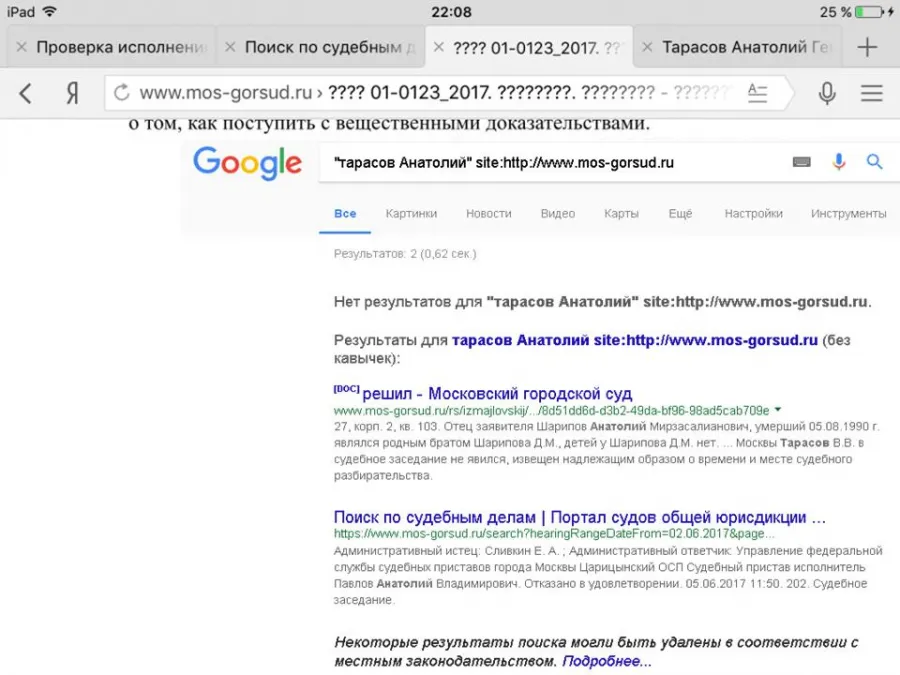This screenshot has height=675, width=900.
Task: Select the Карты search category
Action: point(621,214)
